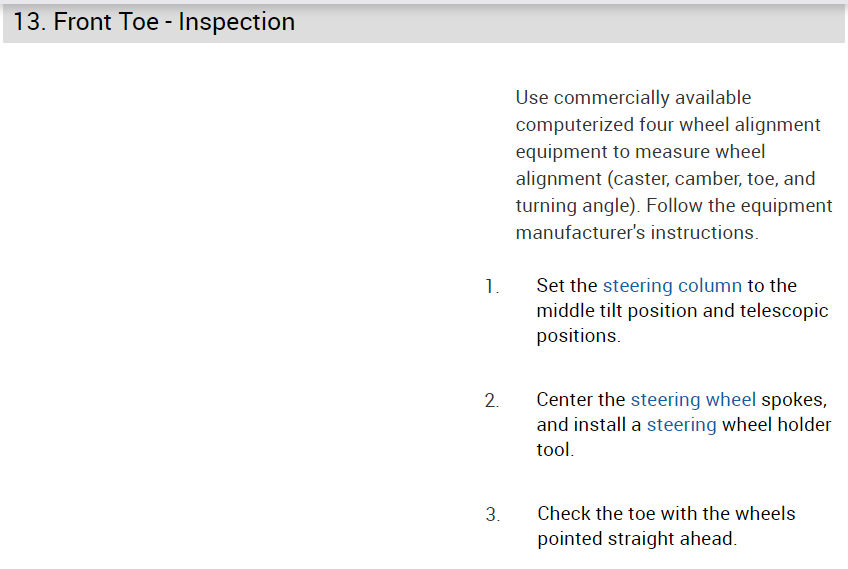The height and width of the screenshot is (569, 848).
Task: Open the "steering column" link
Action: [672, 286]
